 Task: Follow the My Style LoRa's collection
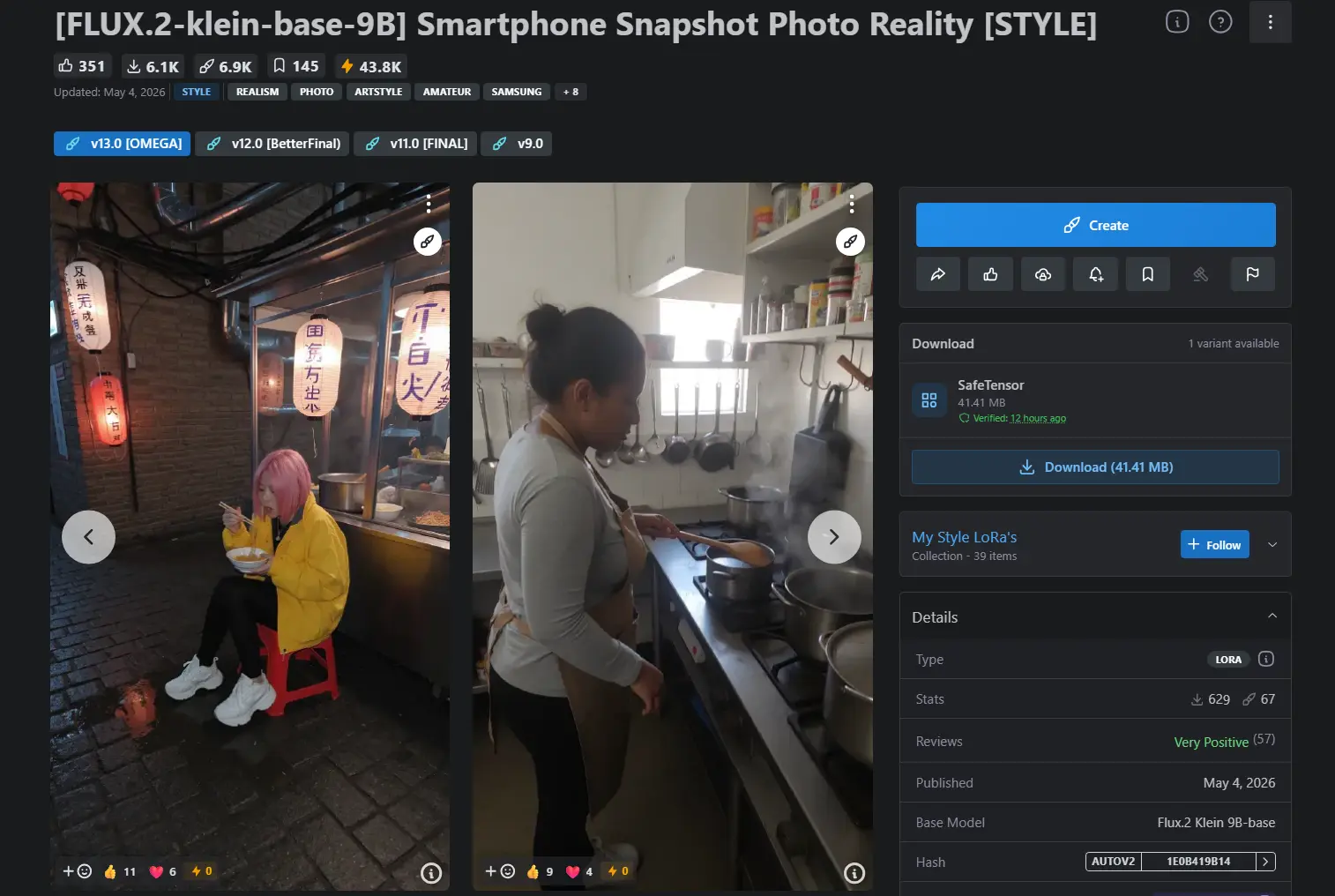coord(1215,544)
